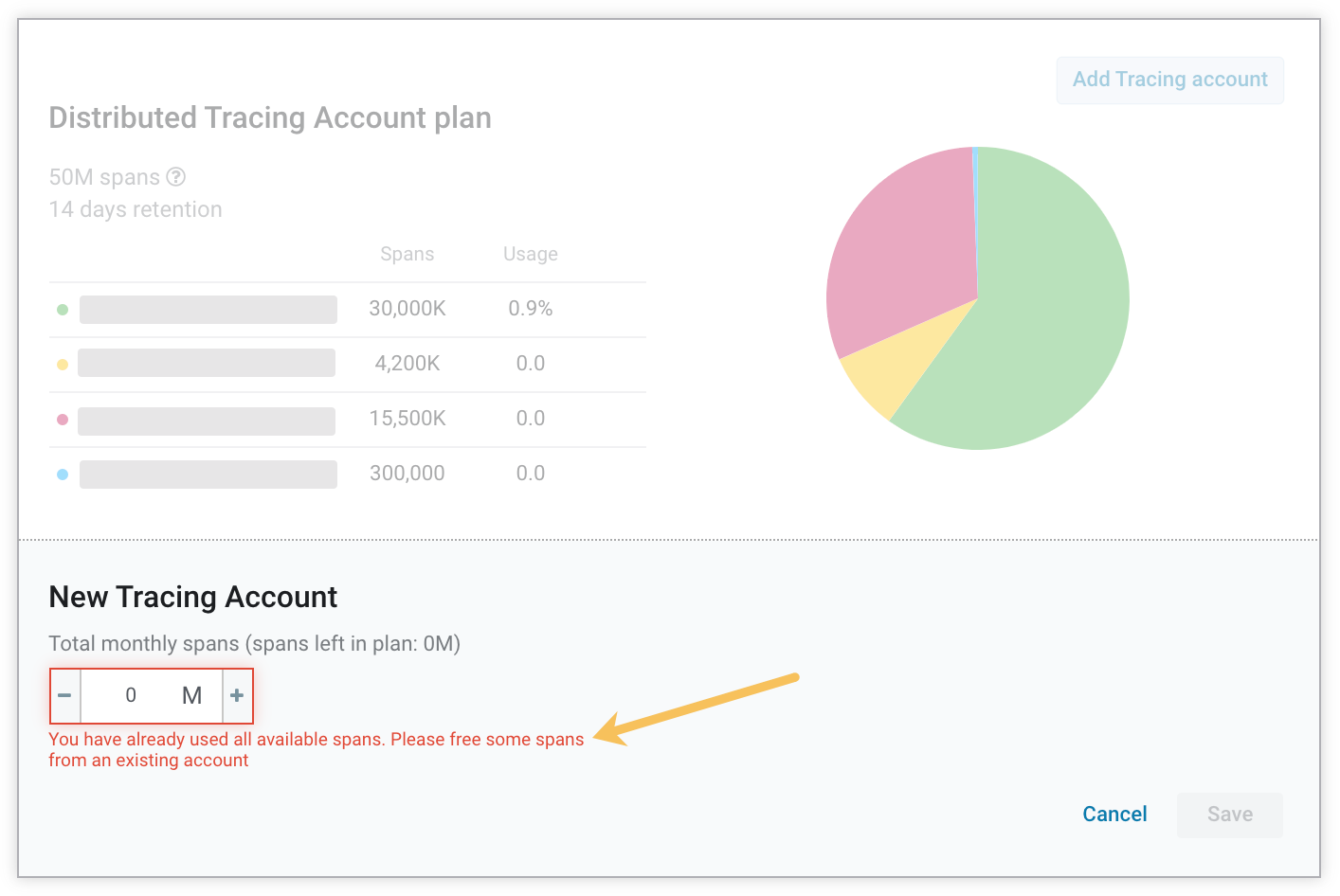The image size is (1340, 896).
Task: Click the blue legend dot next to 300,000 row
Action: click(x=62, y=474)
